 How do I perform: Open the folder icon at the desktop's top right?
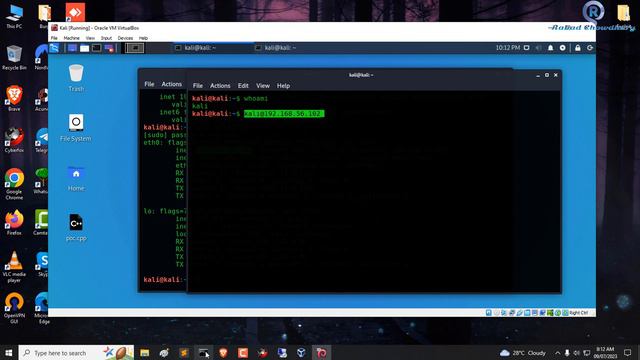[x=623, y=13]
